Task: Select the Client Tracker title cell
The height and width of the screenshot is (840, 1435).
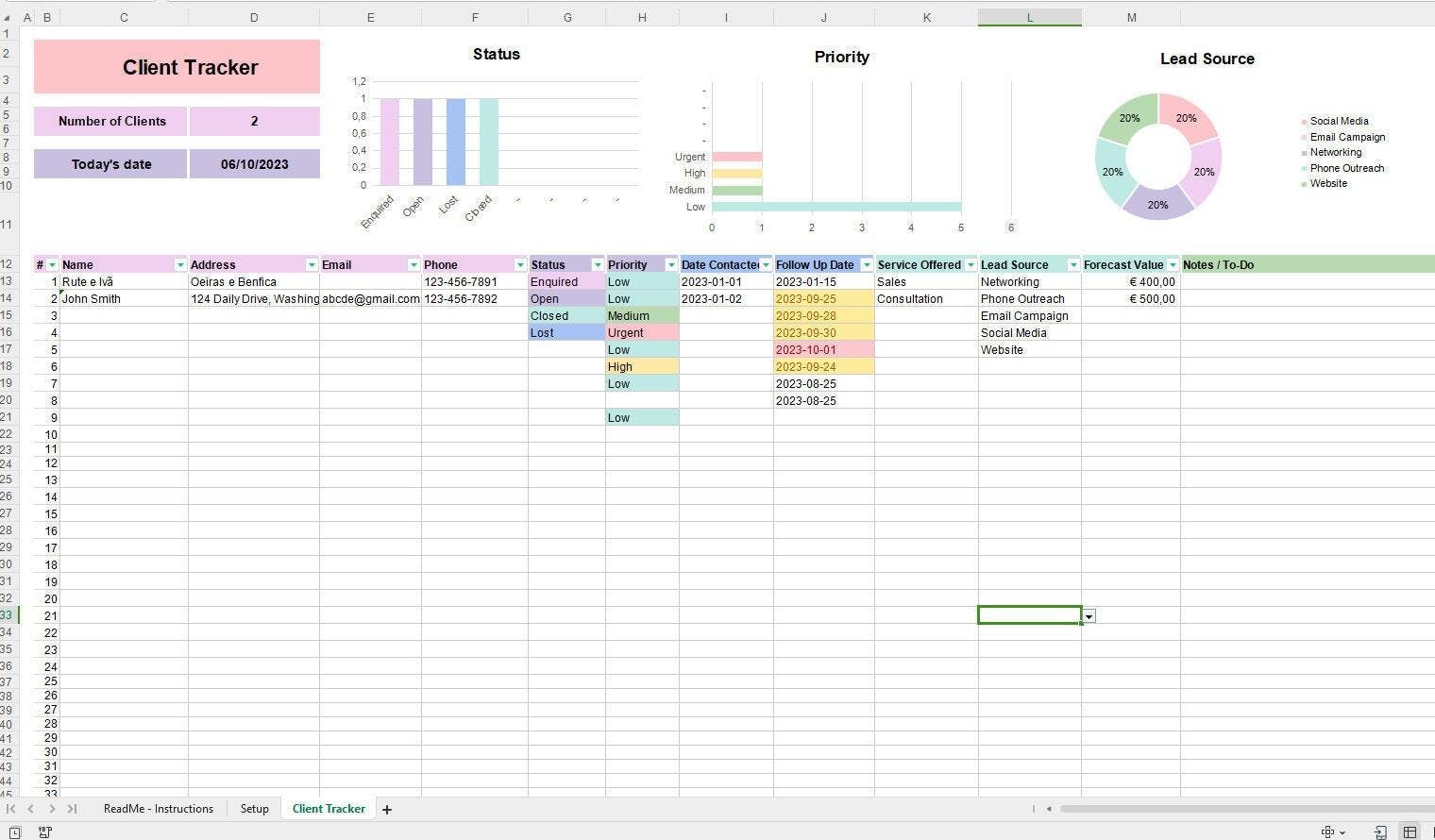Action: point(177,67)
